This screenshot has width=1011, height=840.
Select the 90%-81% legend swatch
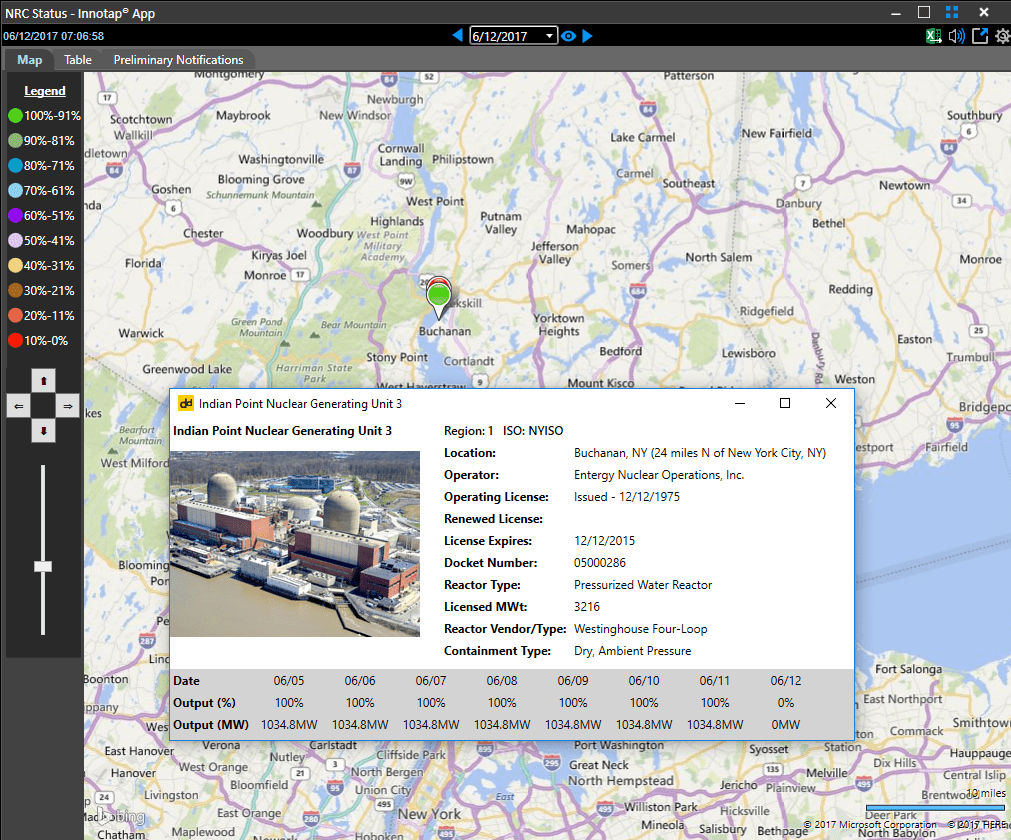click(15, 141)
